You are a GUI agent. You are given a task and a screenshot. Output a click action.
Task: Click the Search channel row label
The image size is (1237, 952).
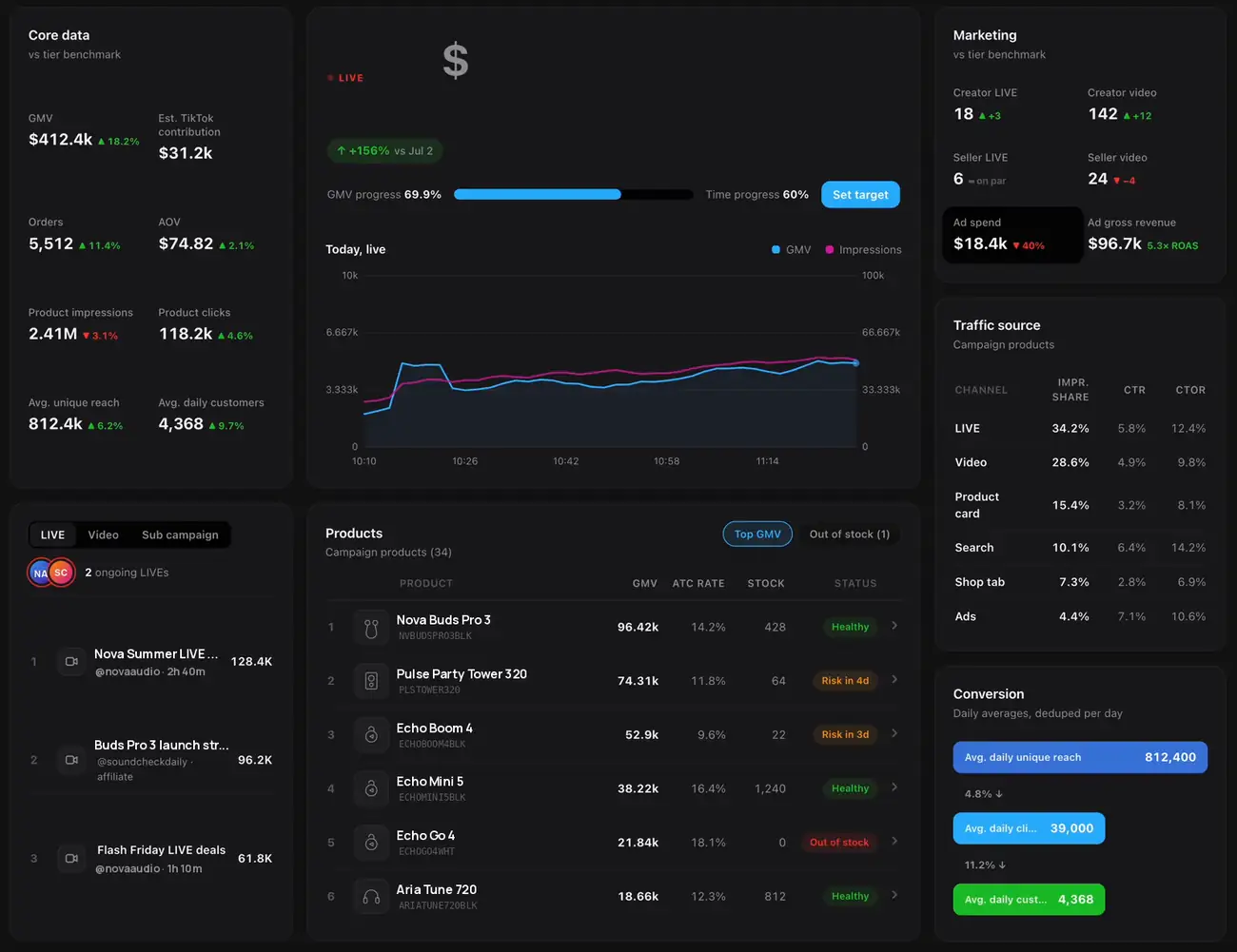coord(974,548)
